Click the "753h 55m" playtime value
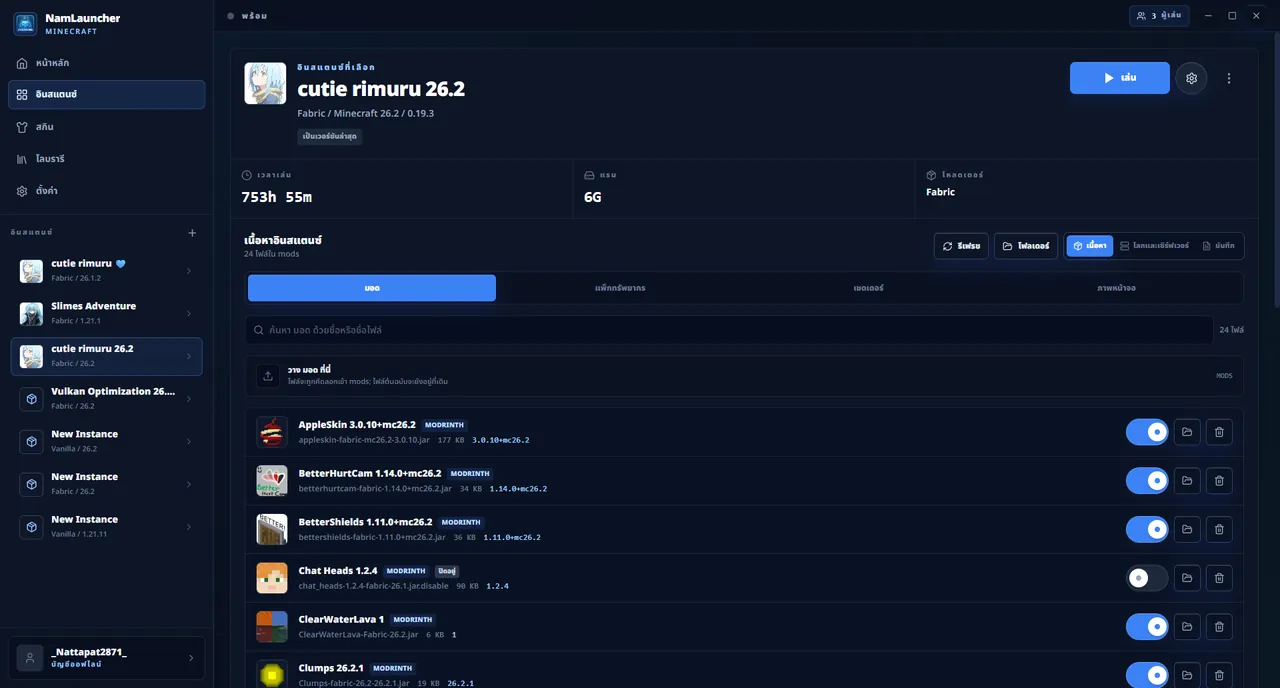Screen dimensions: 1280x688 [x=277, y=197]
